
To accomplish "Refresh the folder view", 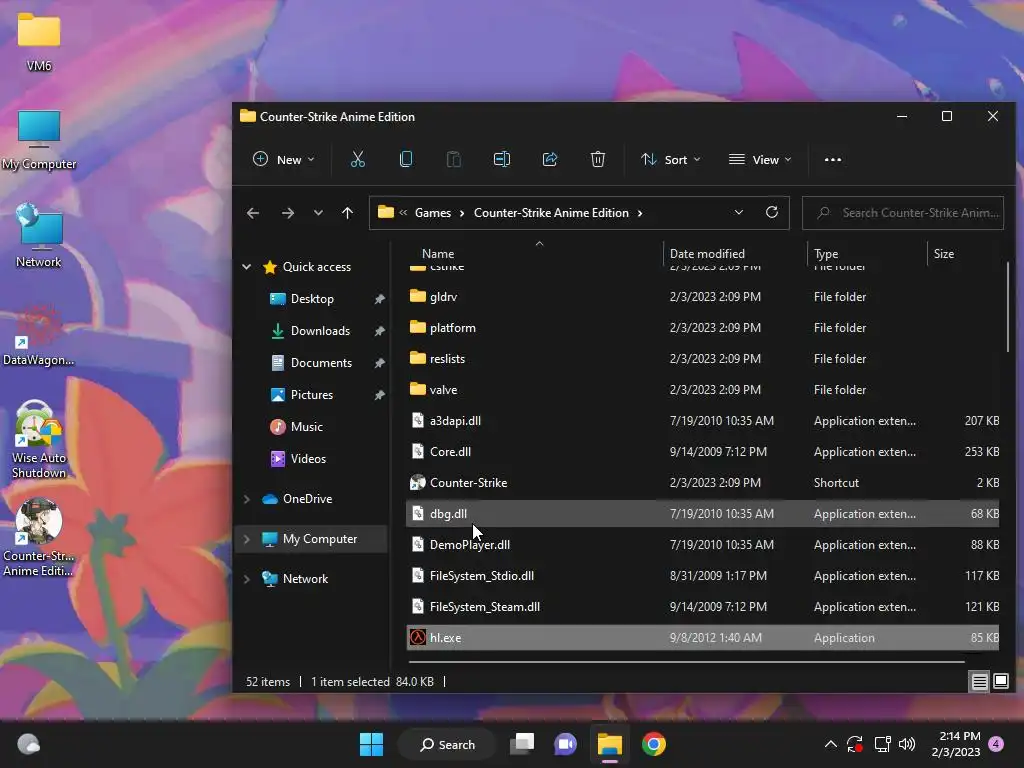I will click(x=772, y=212).
